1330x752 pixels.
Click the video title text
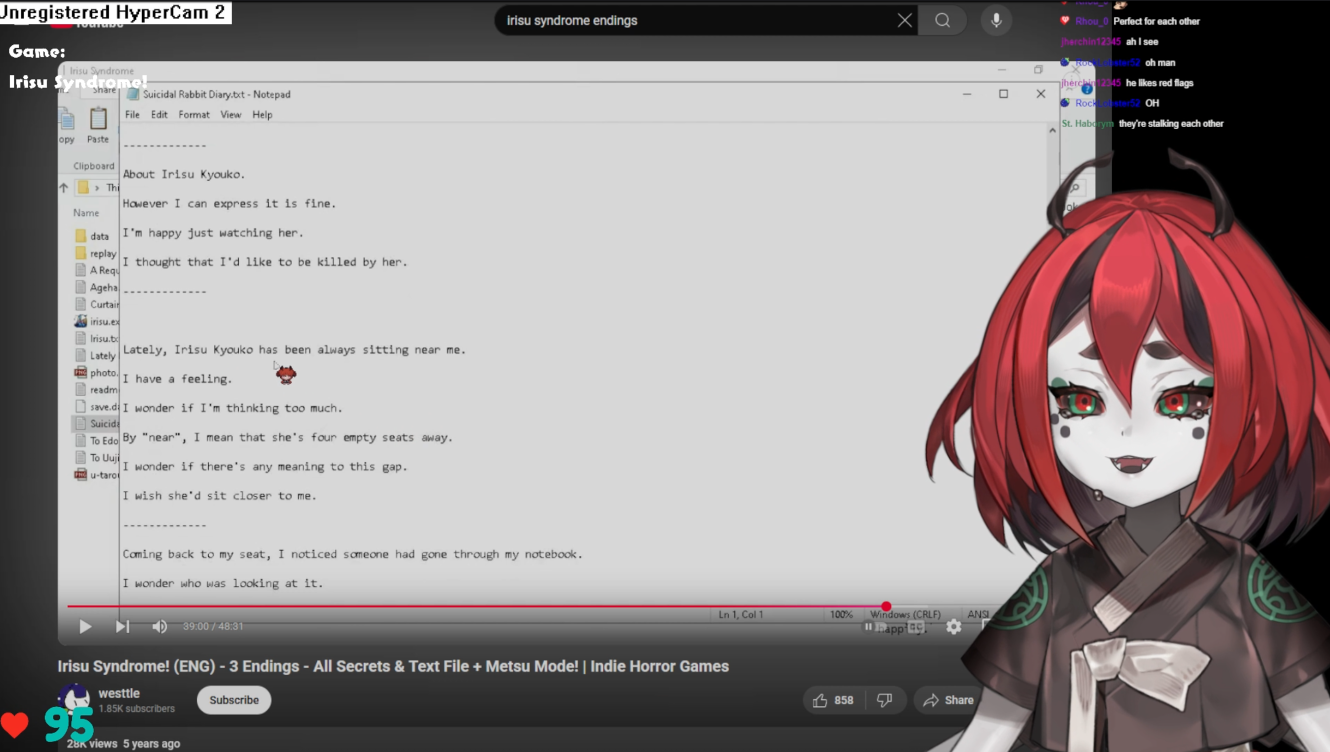coord(393,666)
